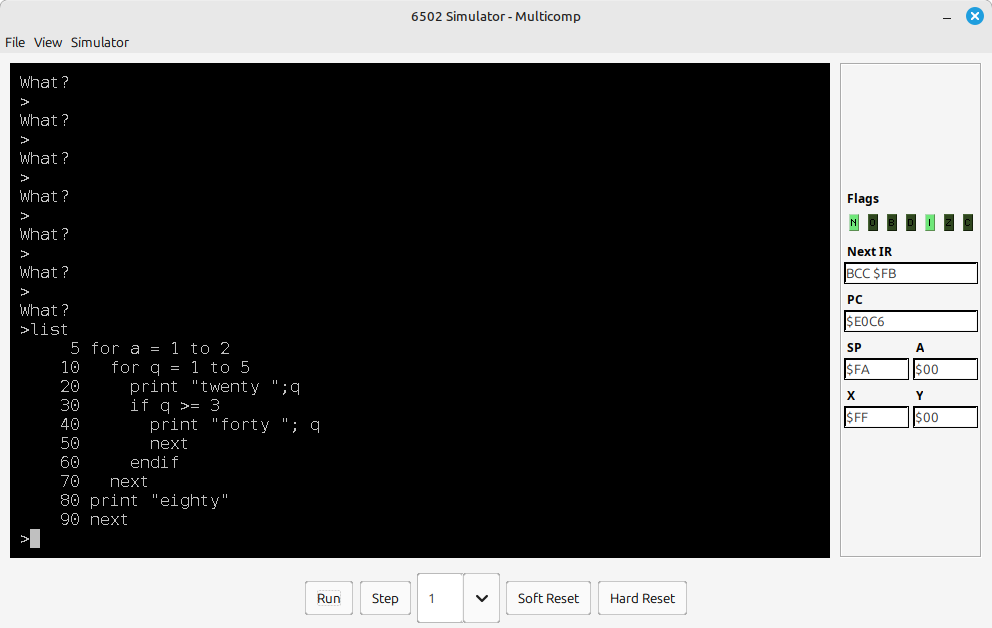Open the File menu
This screenshot has height=628, width=992.
pos(15,42)
